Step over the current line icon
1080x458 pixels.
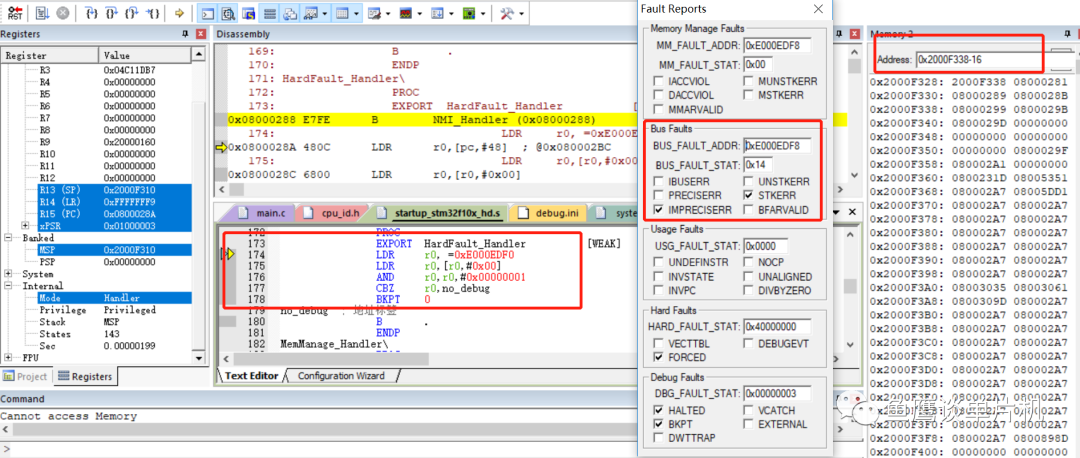pyautogui.click(x=112, y=12)
